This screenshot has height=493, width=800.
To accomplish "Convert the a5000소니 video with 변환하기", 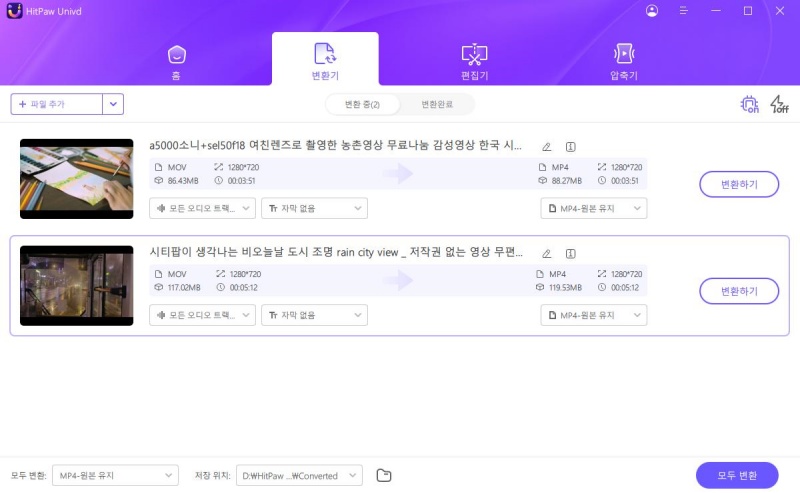I will coord(739,184).
